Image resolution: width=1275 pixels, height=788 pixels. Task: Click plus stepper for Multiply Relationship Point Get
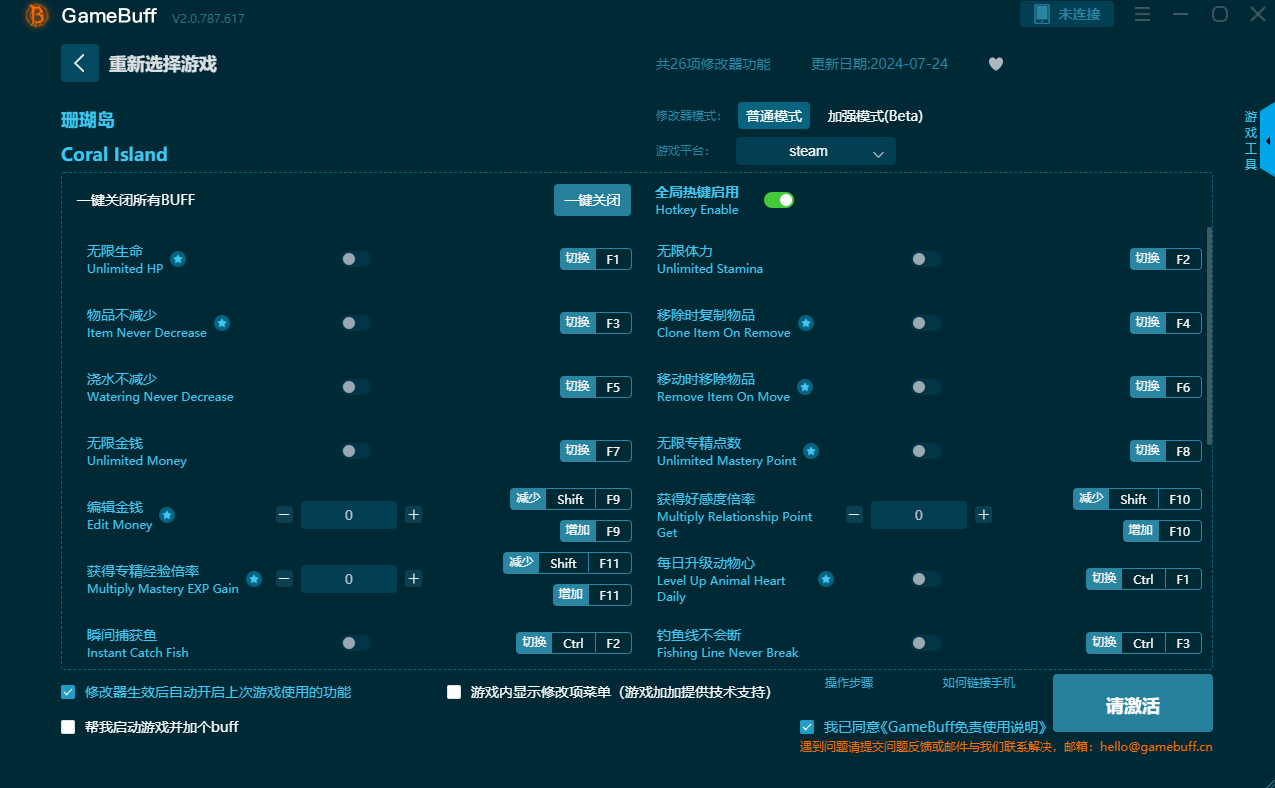click(x=984, y=515)
